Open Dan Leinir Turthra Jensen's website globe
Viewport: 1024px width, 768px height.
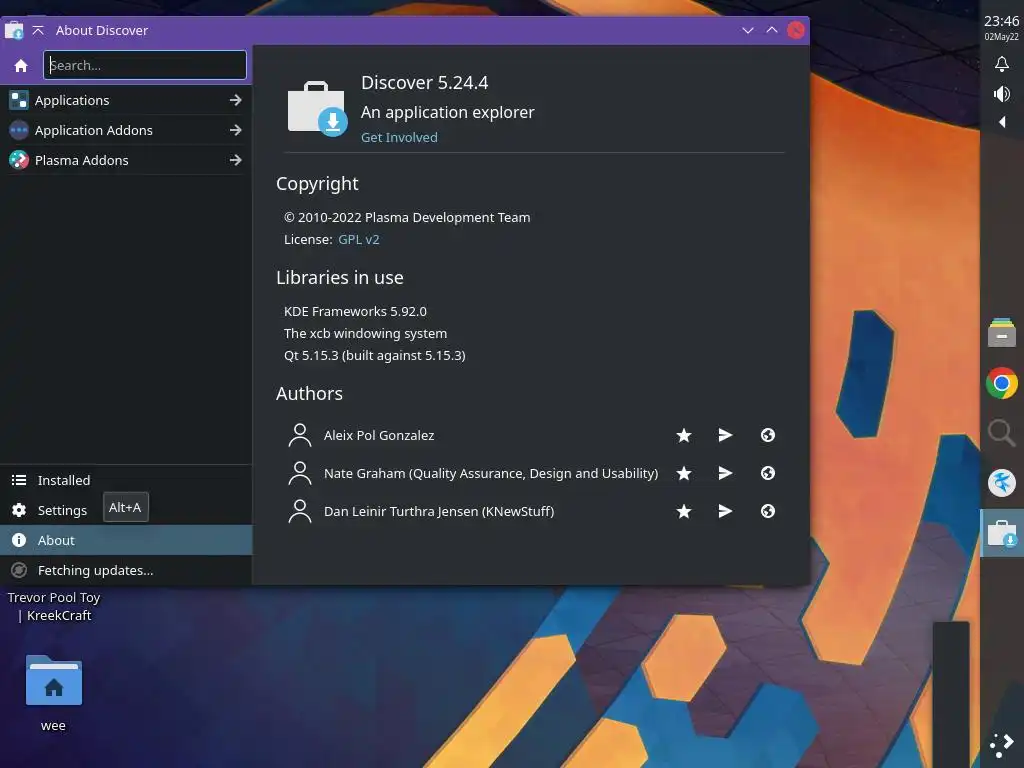768,511
